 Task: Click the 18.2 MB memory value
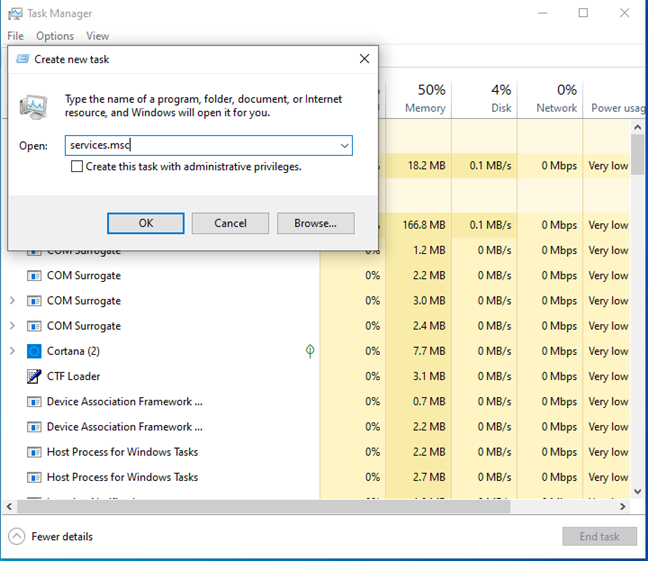(426, 166)
